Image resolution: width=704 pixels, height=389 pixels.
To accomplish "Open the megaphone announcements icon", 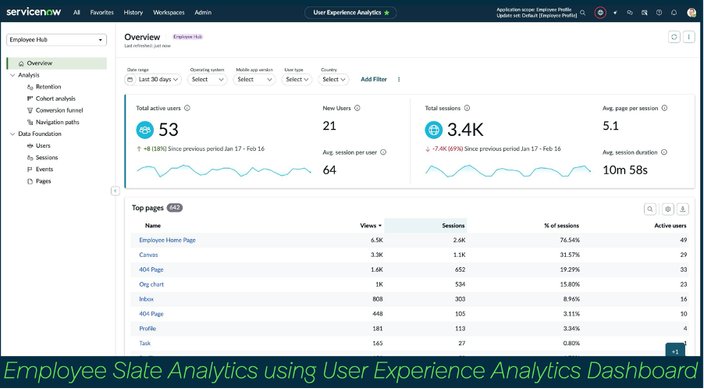I will [615, 13].
